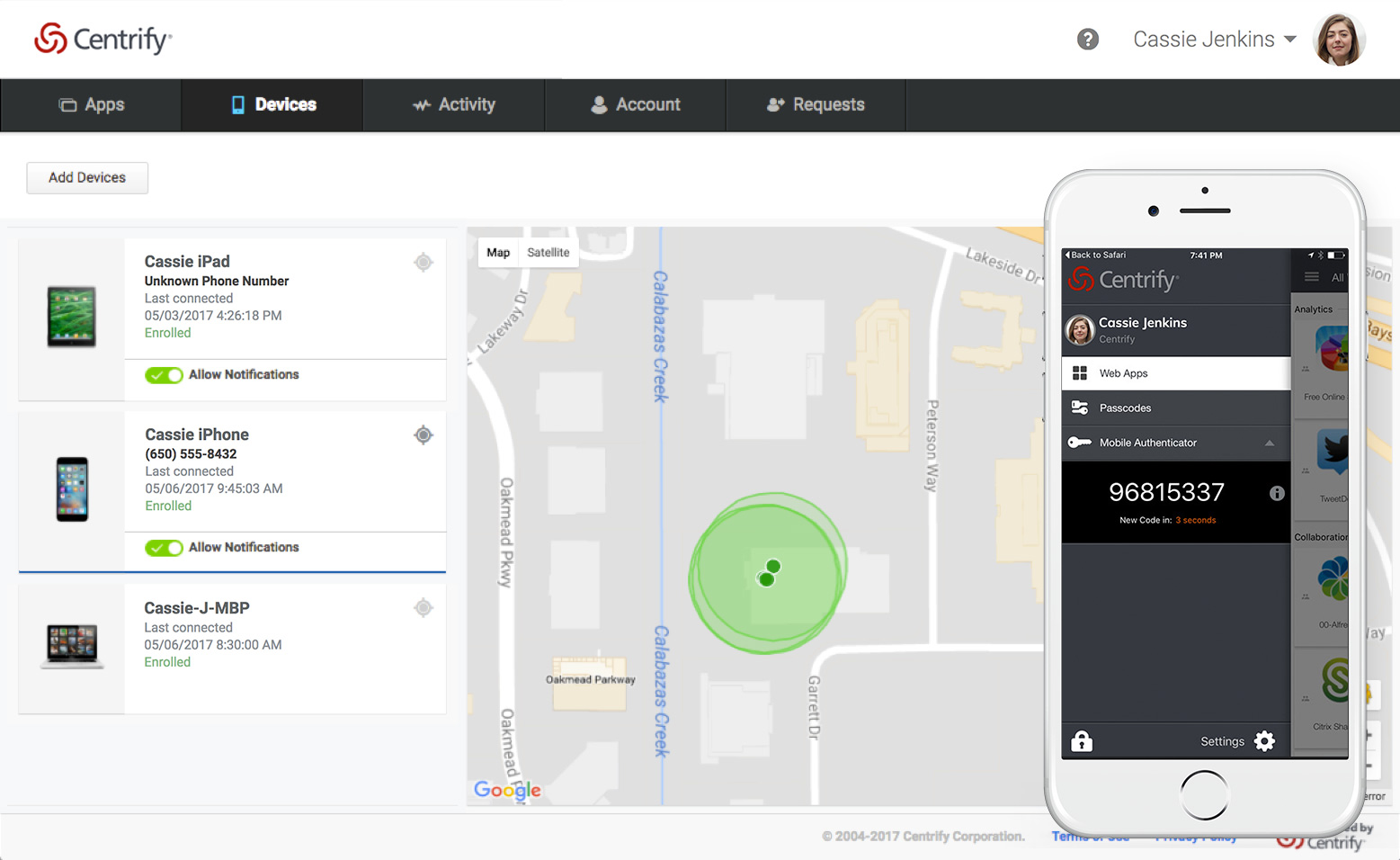Switch map to Map view
1400x860 pixels.
click(x=498, y=253)
